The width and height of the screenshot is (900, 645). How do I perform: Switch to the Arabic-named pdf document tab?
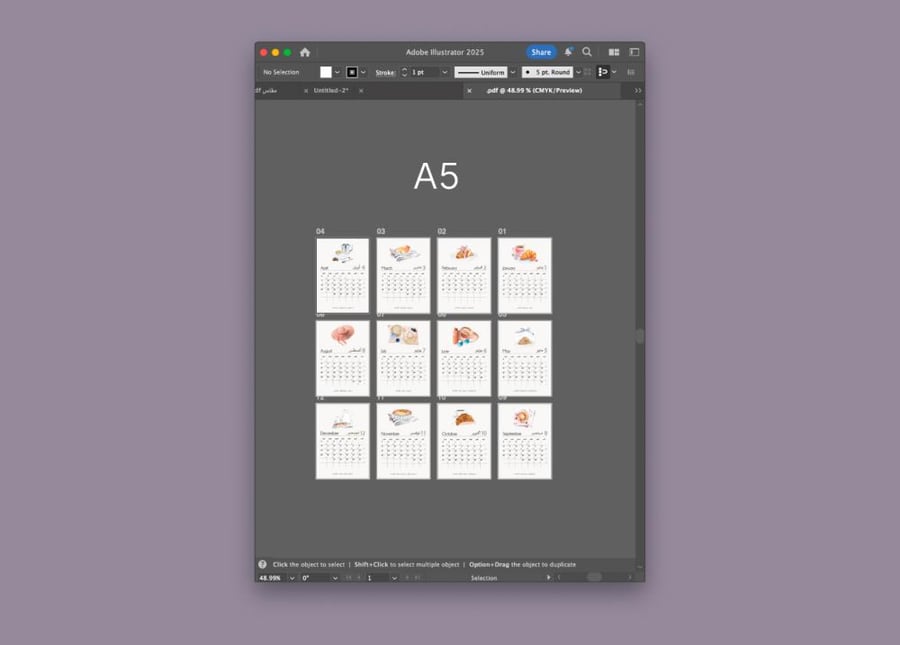(x=266, y=91)
